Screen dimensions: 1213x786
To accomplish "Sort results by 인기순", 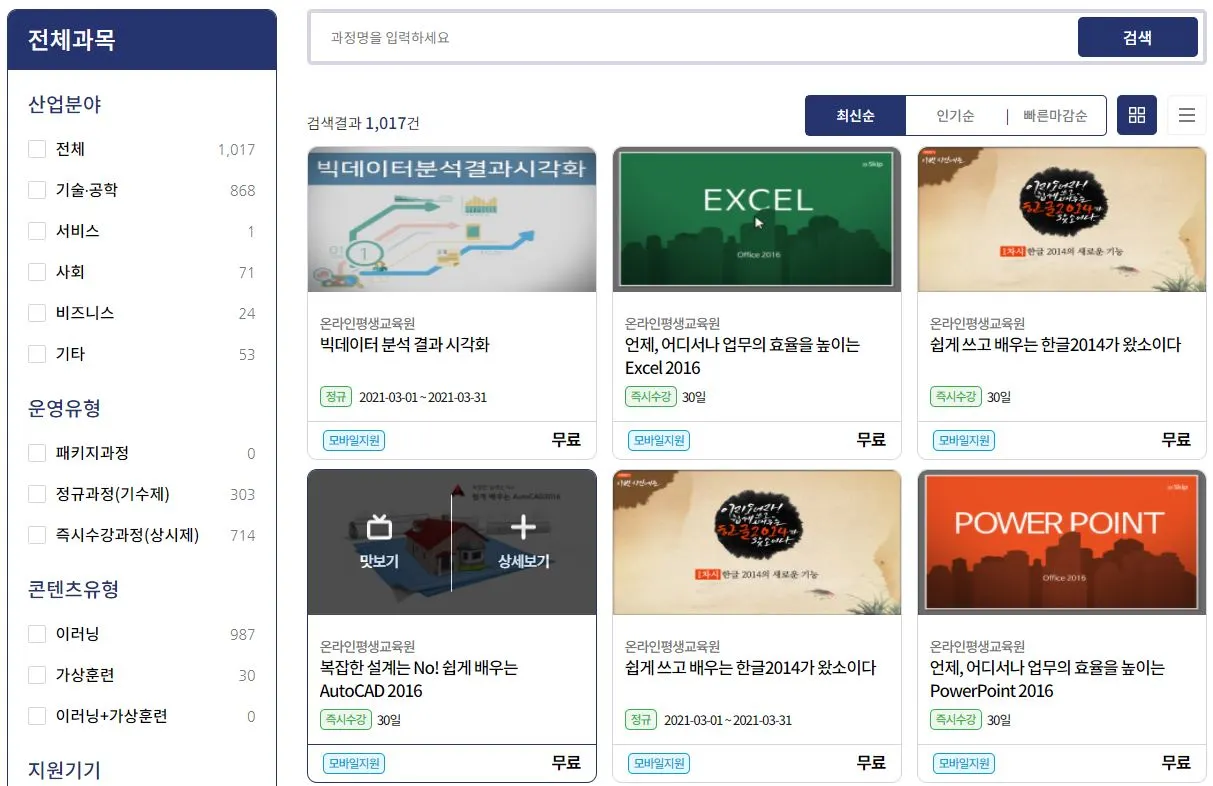I will click(x=955, y=116).
